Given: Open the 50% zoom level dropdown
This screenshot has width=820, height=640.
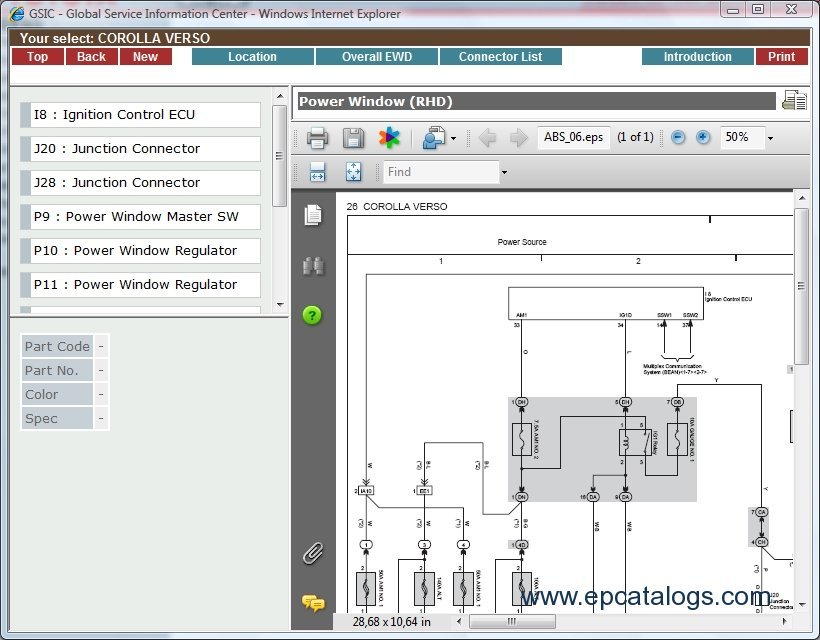Looking at the screenshot, I should tap(770, 139).
